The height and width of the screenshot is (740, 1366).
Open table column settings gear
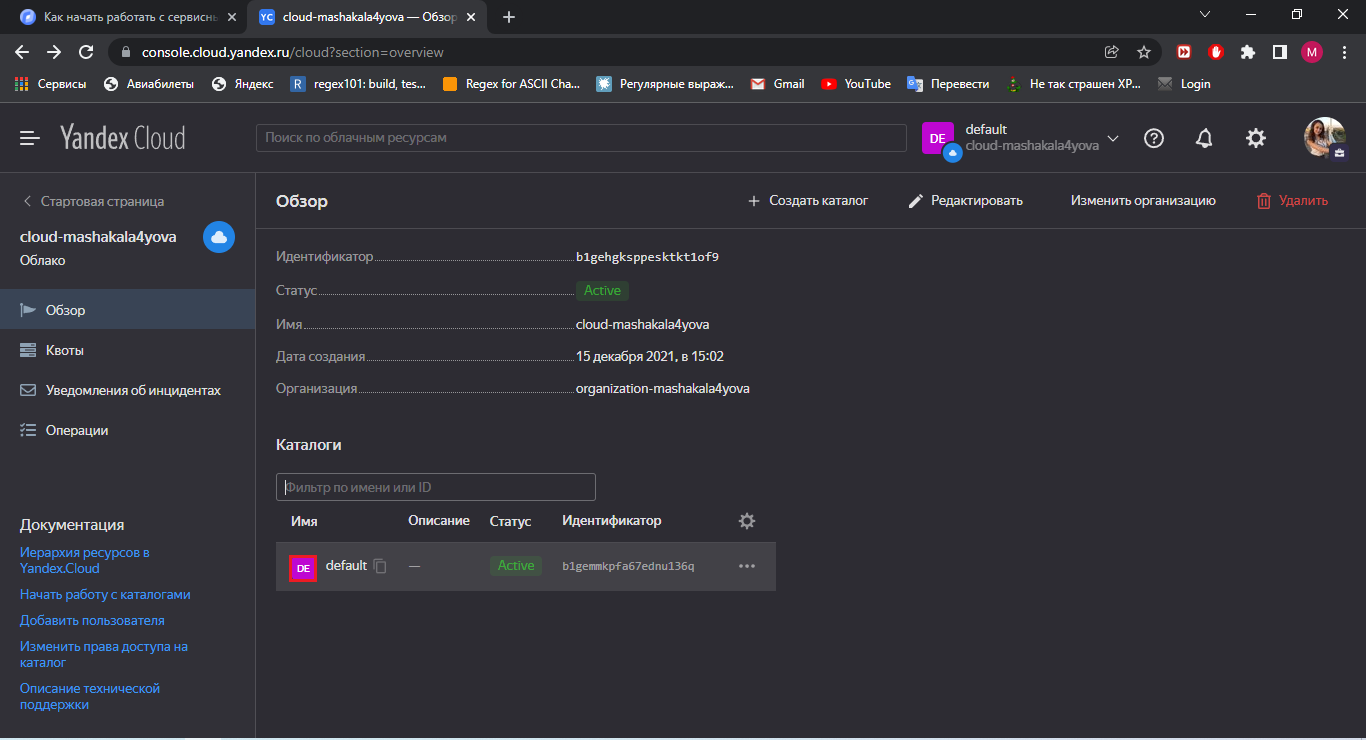tap(747, 521)
